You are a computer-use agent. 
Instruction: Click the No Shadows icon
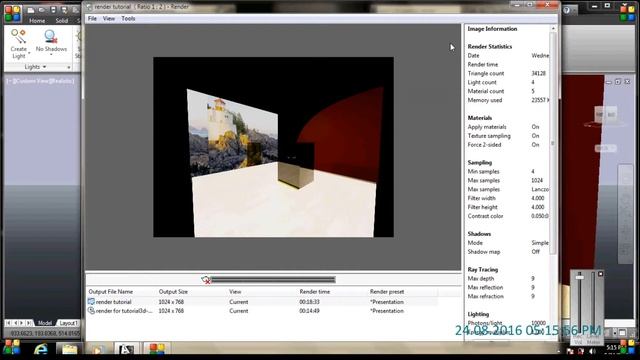(x=51, y=36)
